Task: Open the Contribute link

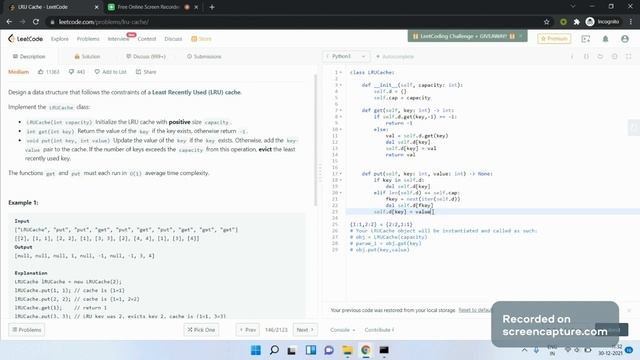Action: click(x=379, y=330)
